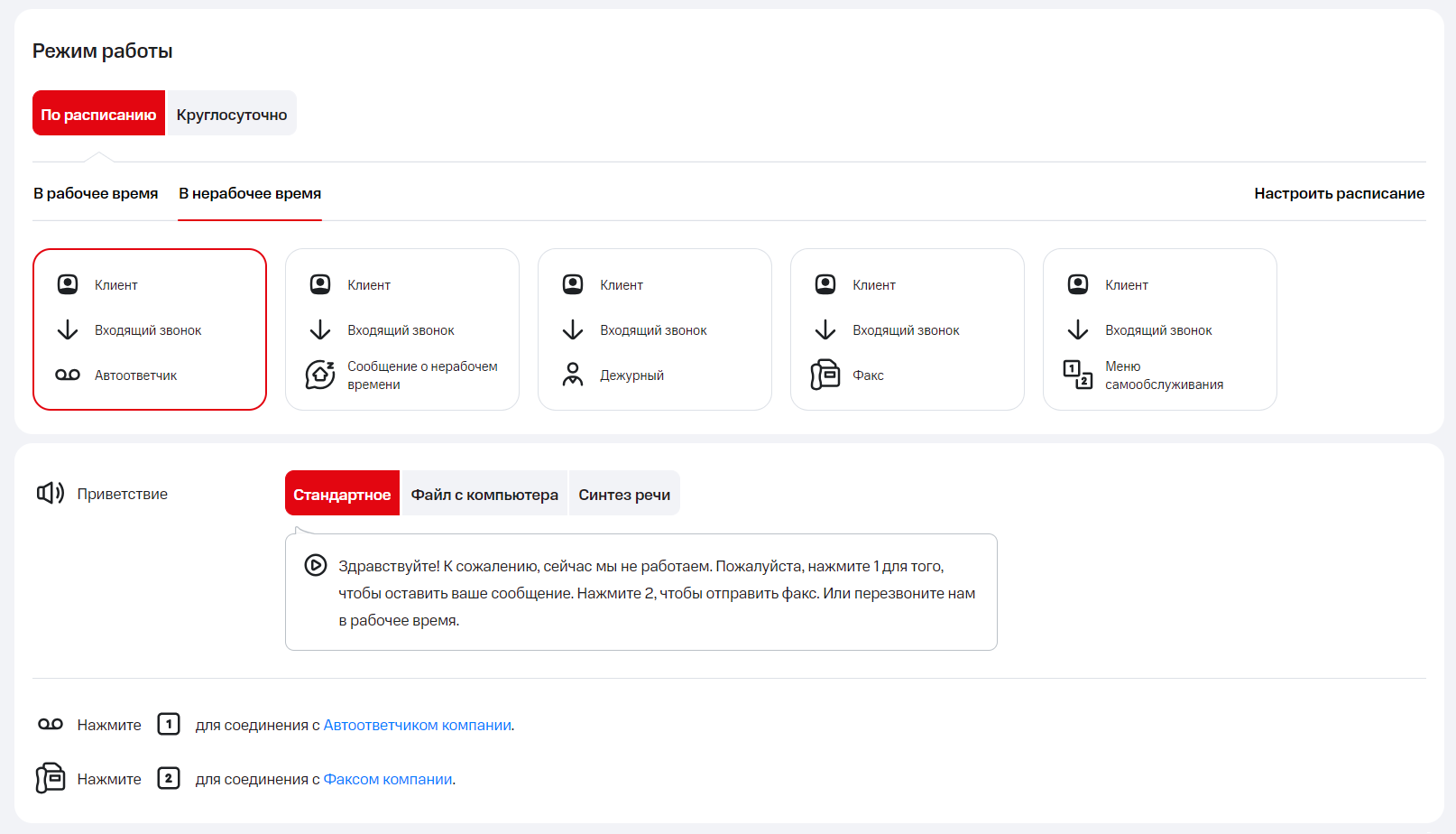The height and width of the screenshot is (834, 1456).
Task: Click the Дежурный person icon
Action: [573, 375]
